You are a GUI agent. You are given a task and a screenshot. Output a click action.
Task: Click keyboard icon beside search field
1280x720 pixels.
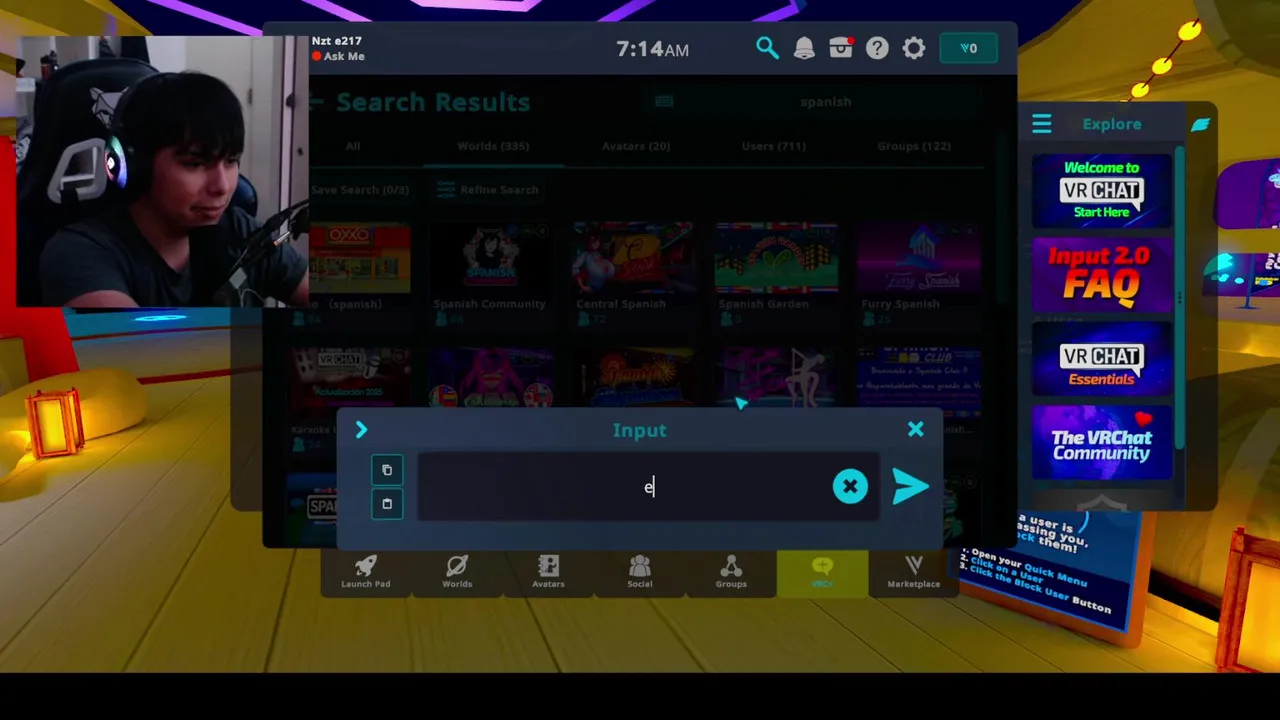pos(664,101)
